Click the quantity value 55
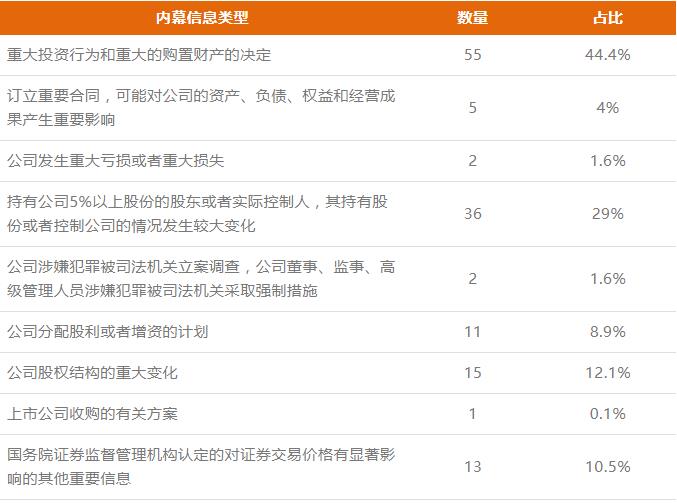This screenshot has width=677, height=503. tap(473, 55)
